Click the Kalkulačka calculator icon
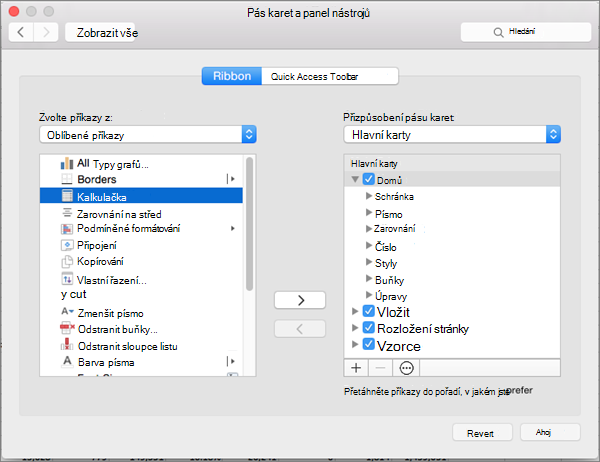The image size is (600, 462). 67,196
